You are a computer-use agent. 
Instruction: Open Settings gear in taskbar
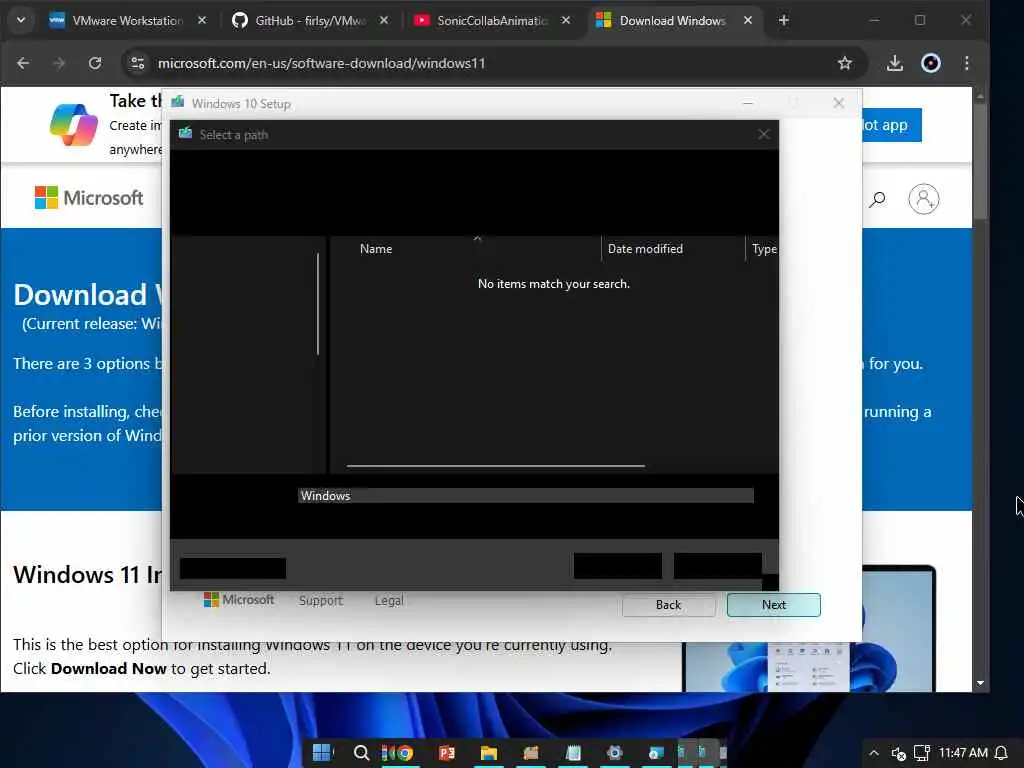615,753
